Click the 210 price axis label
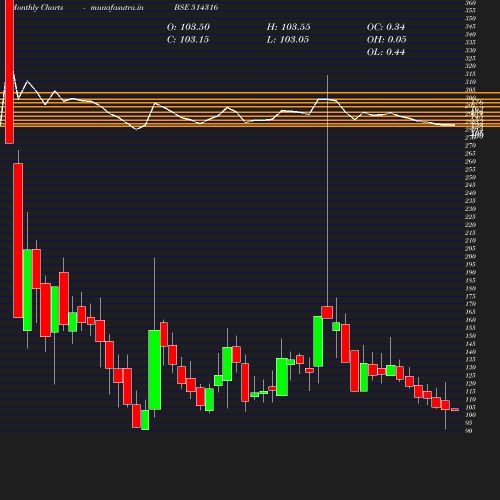 tap(470, 240)
